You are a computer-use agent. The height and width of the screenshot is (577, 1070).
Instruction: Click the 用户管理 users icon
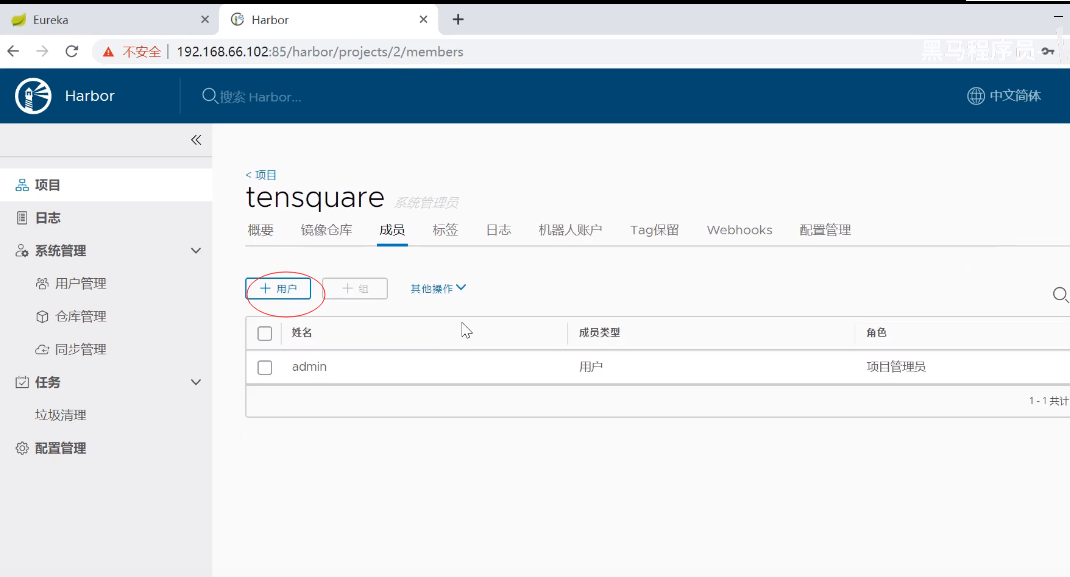click(x=42, y=283)
